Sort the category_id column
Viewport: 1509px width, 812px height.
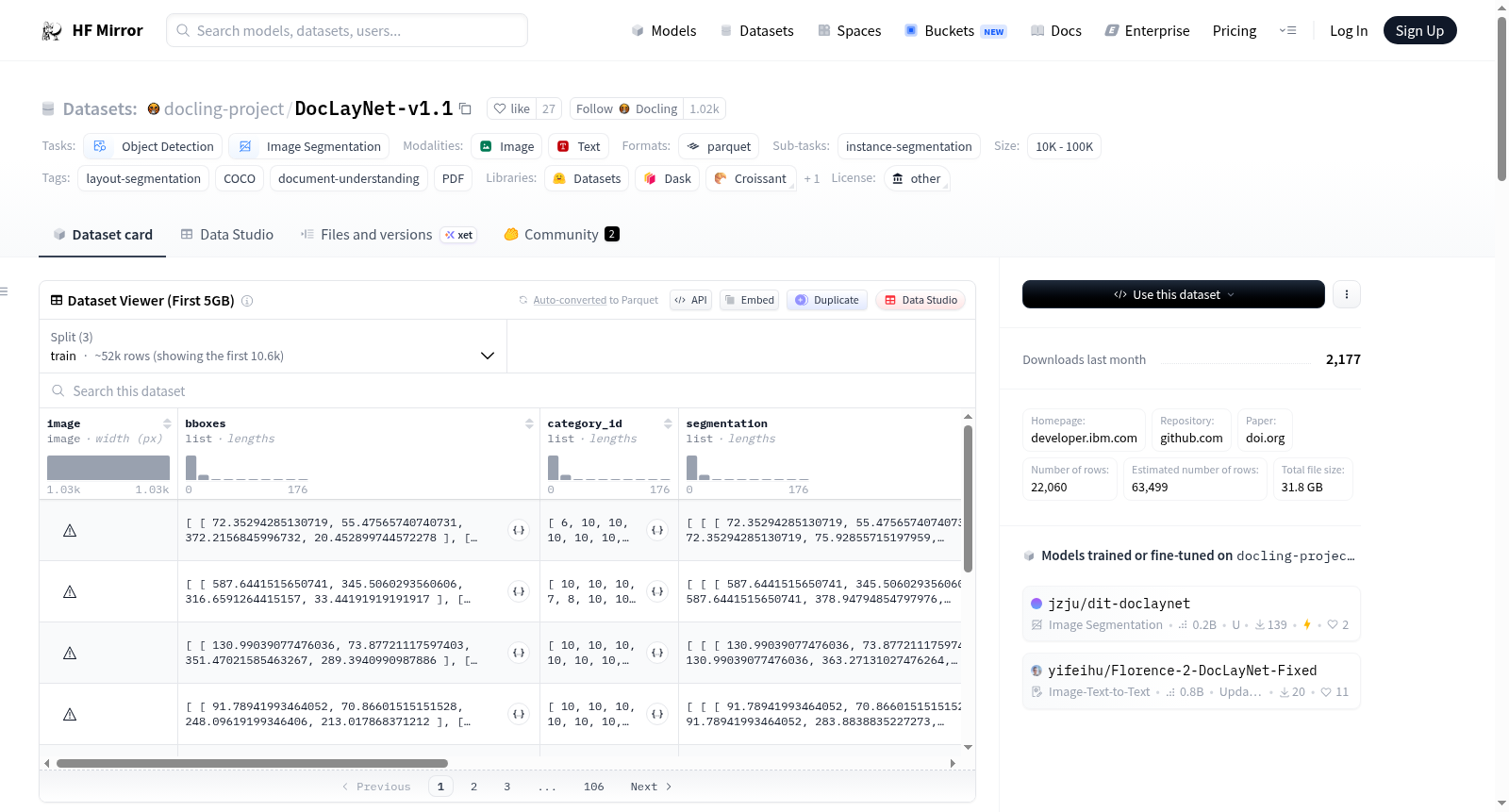tap(668, 423)
